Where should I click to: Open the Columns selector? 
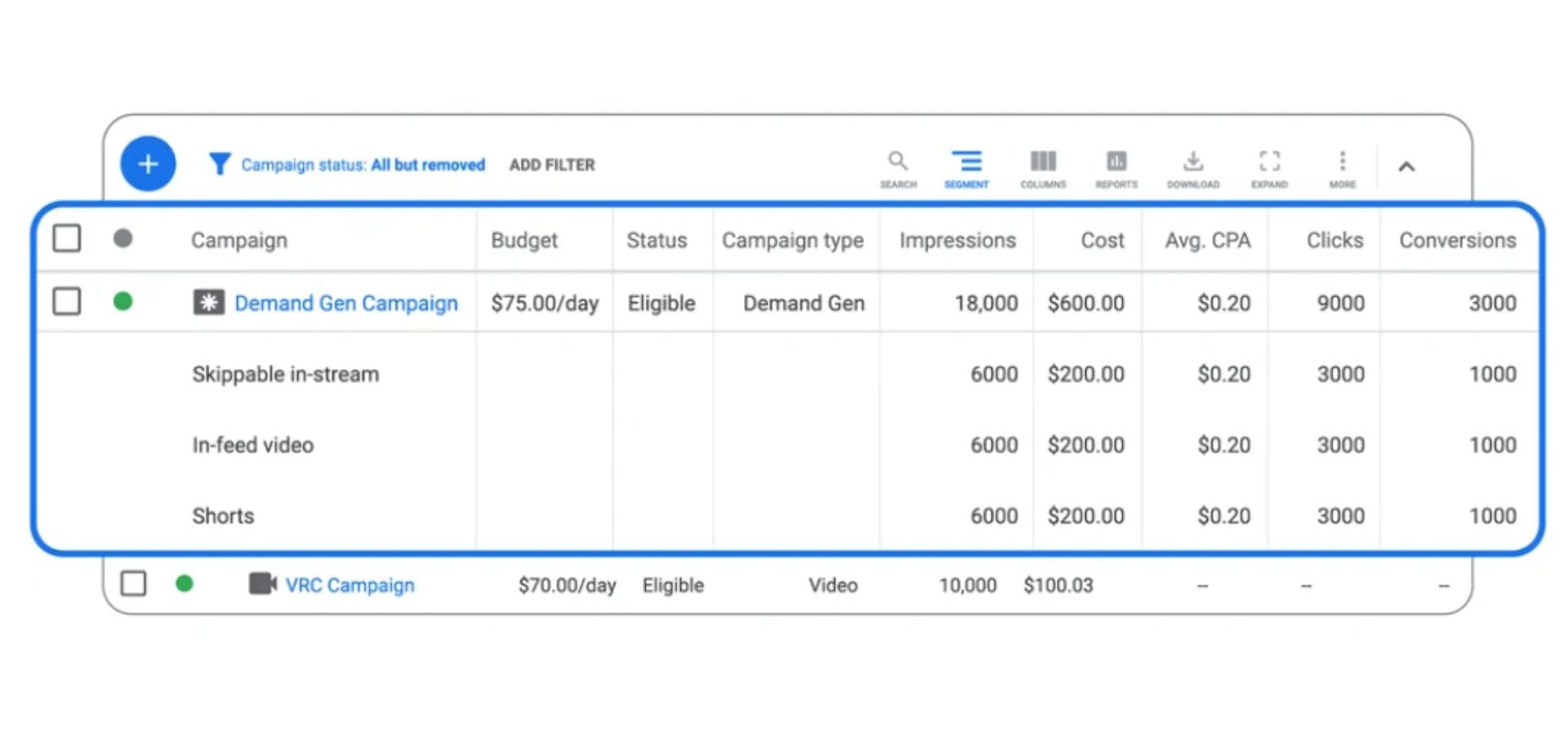pos(1043,168)
